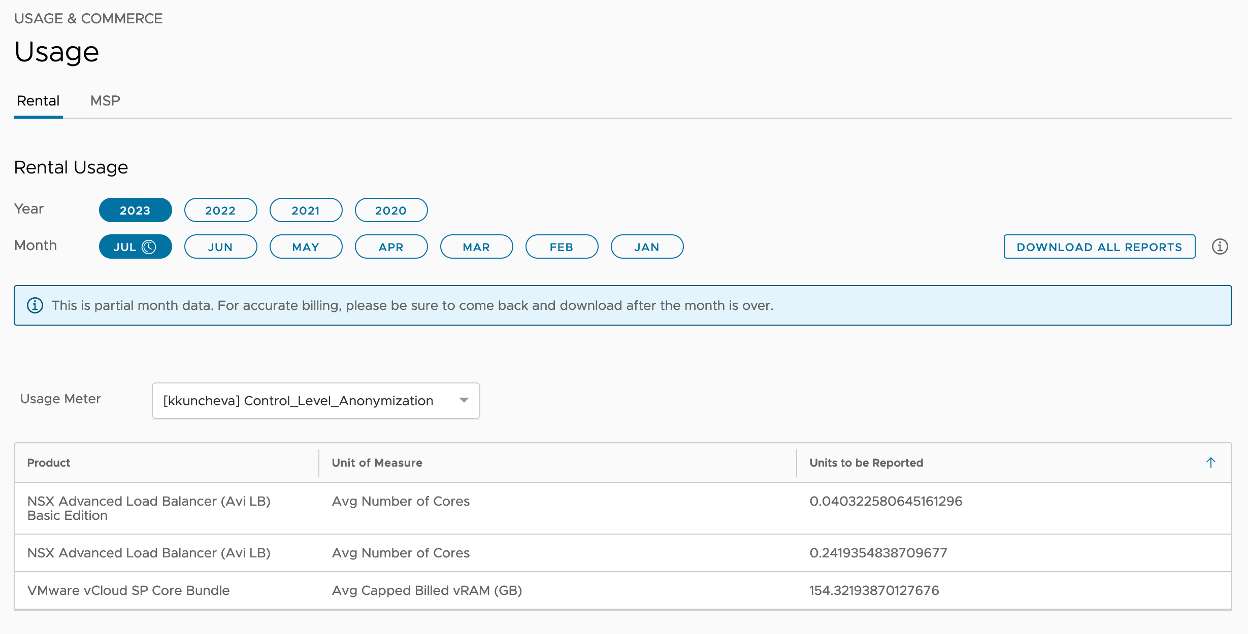Select the JUN month filter
The width and height of the screenshot is (1248, 634).
tap(220, 247)
